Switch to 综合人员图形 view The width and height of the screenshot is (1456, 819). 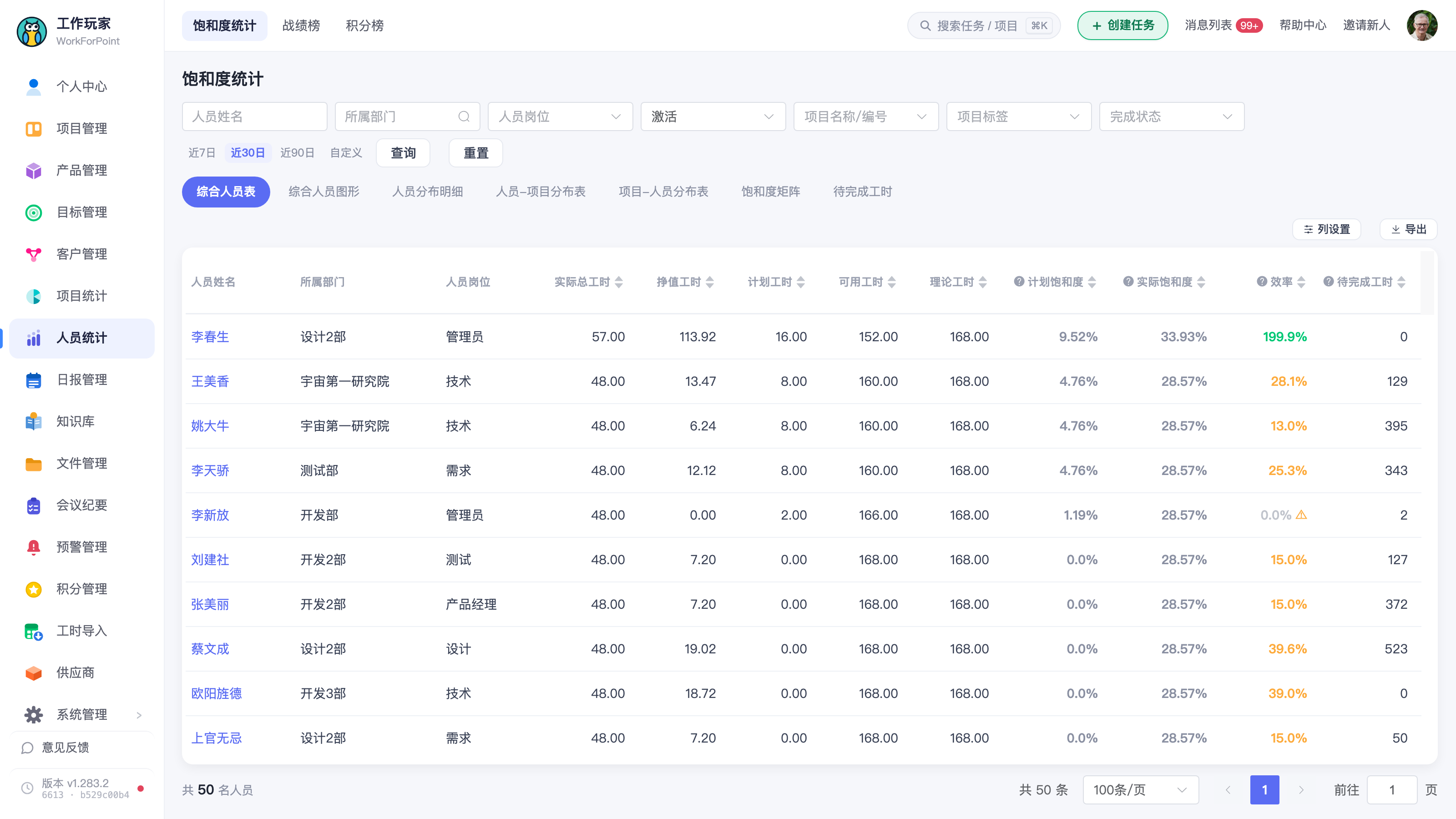pos(324,192)
